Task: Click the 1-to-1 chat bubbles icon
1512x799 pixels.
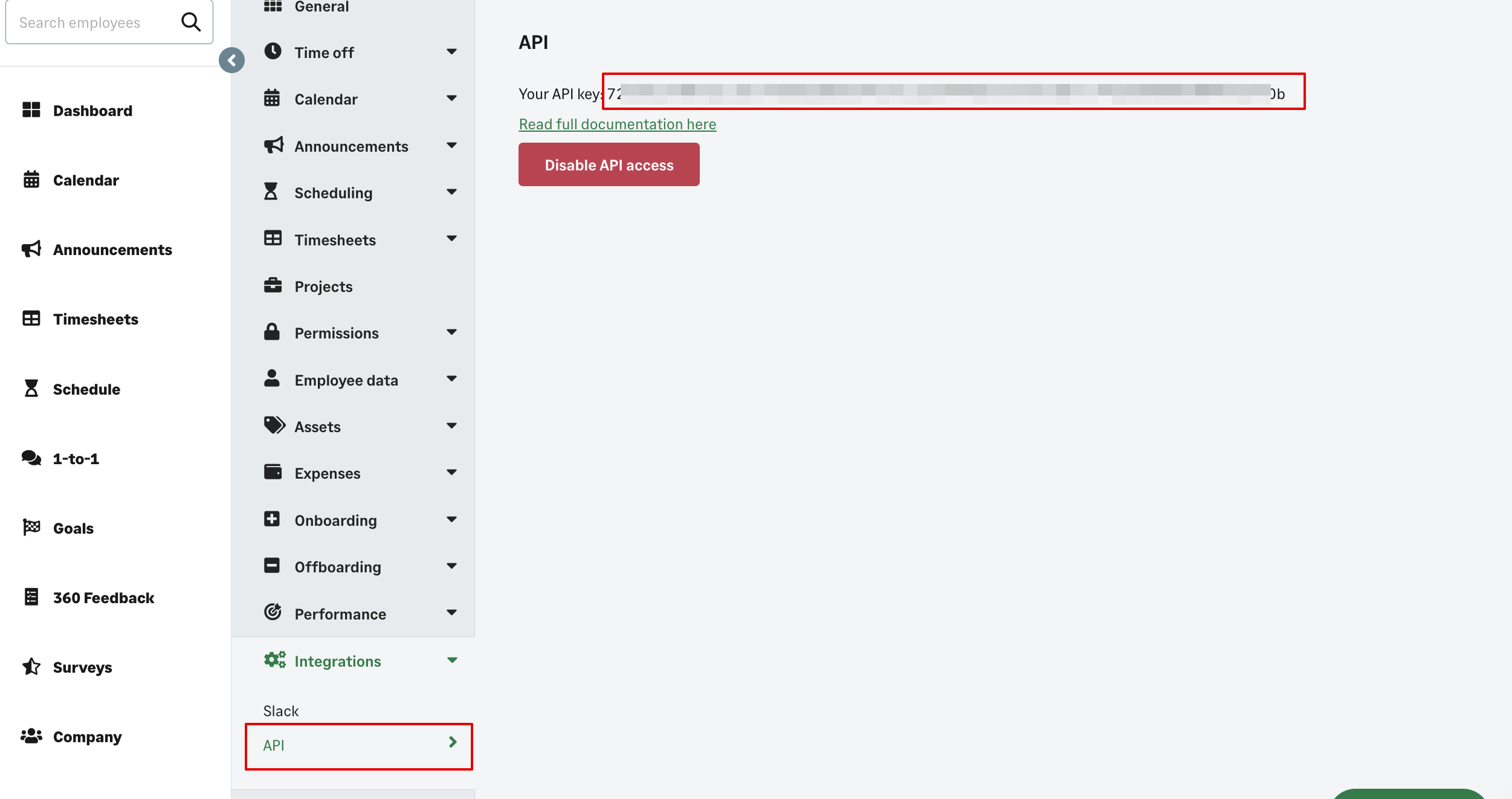Action: pyautogui.click(x=31, y=458)
